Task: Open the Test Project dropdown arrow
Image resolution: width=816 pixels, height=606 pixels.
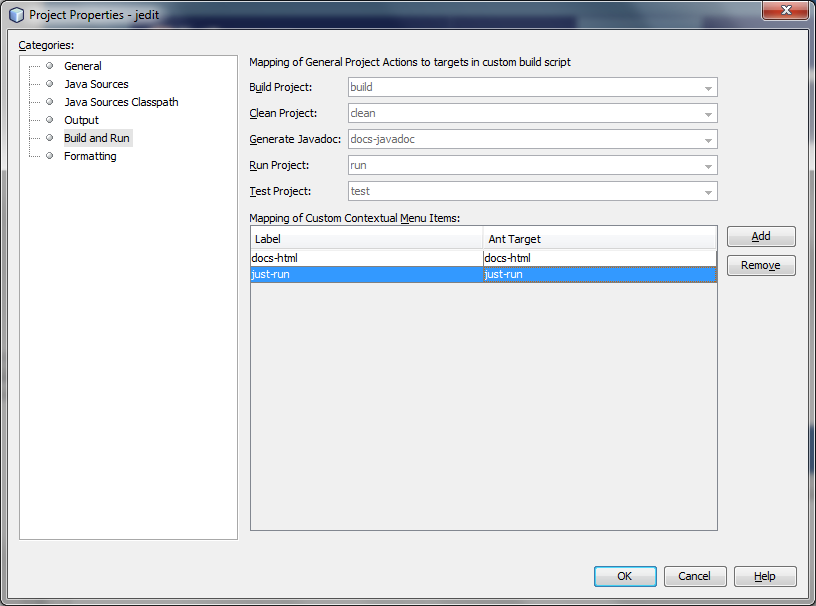Action: (708, 192)
